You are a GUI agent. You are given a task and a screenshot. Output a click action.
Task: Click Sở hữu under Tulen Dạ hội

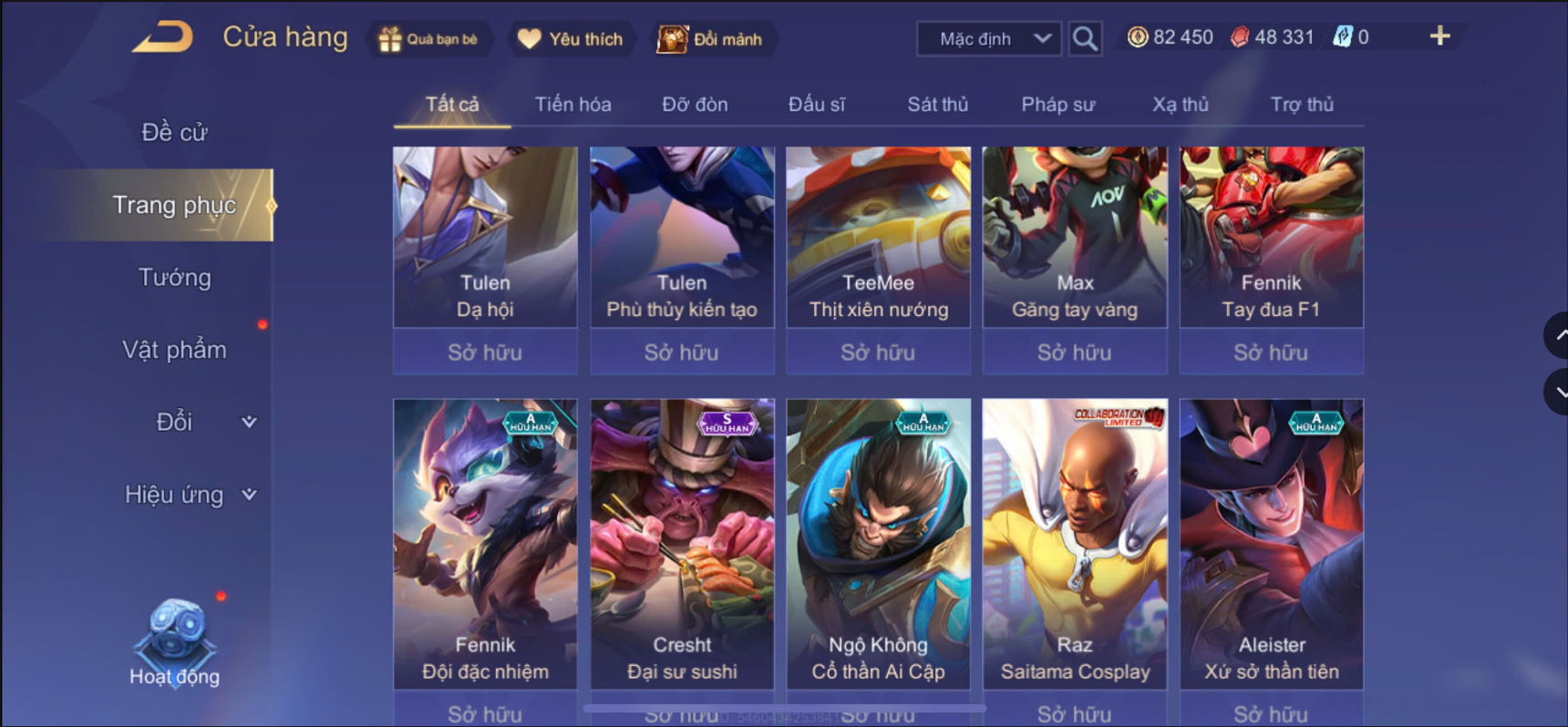tap(485, 352)
